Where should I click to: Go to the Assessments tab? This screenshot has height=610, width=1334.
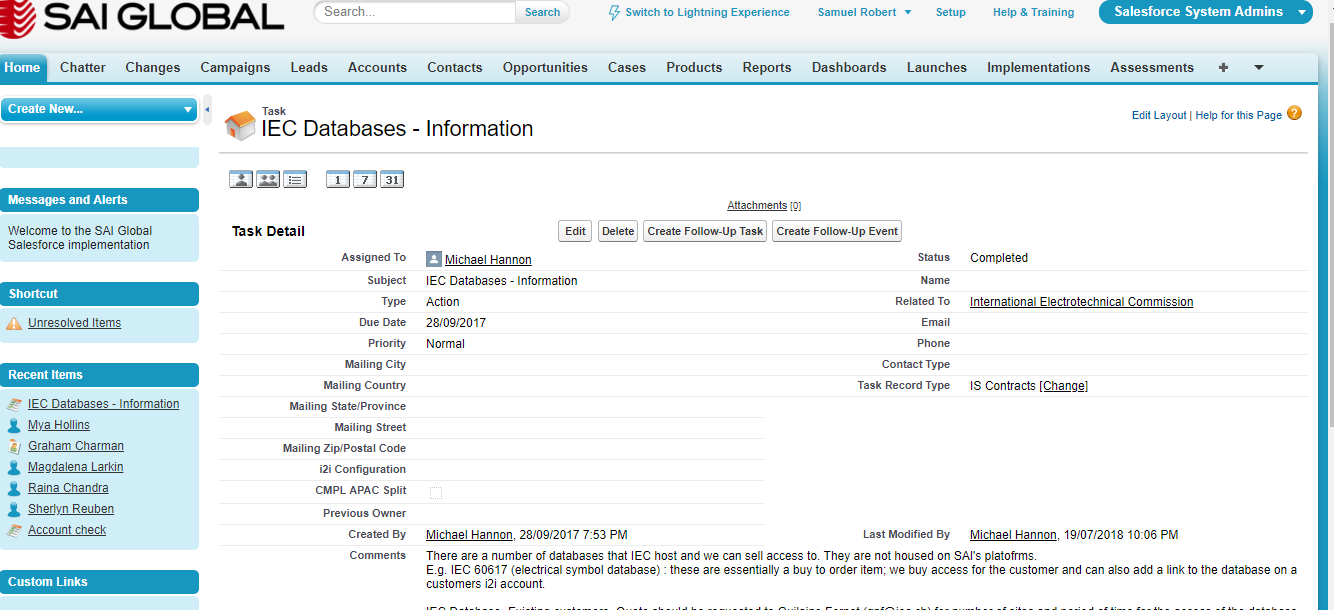point(1152,67)
